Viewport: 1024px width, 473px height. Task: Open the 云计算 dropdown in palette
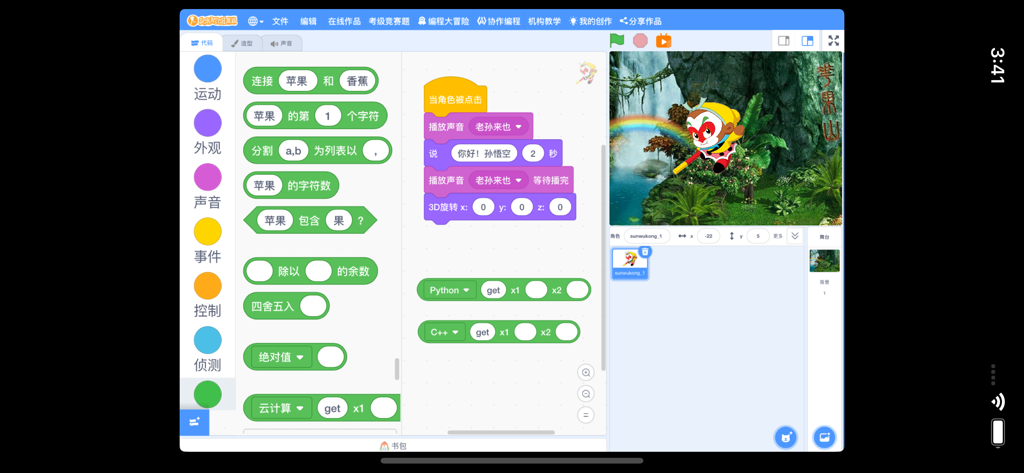[x=281, y=408]
